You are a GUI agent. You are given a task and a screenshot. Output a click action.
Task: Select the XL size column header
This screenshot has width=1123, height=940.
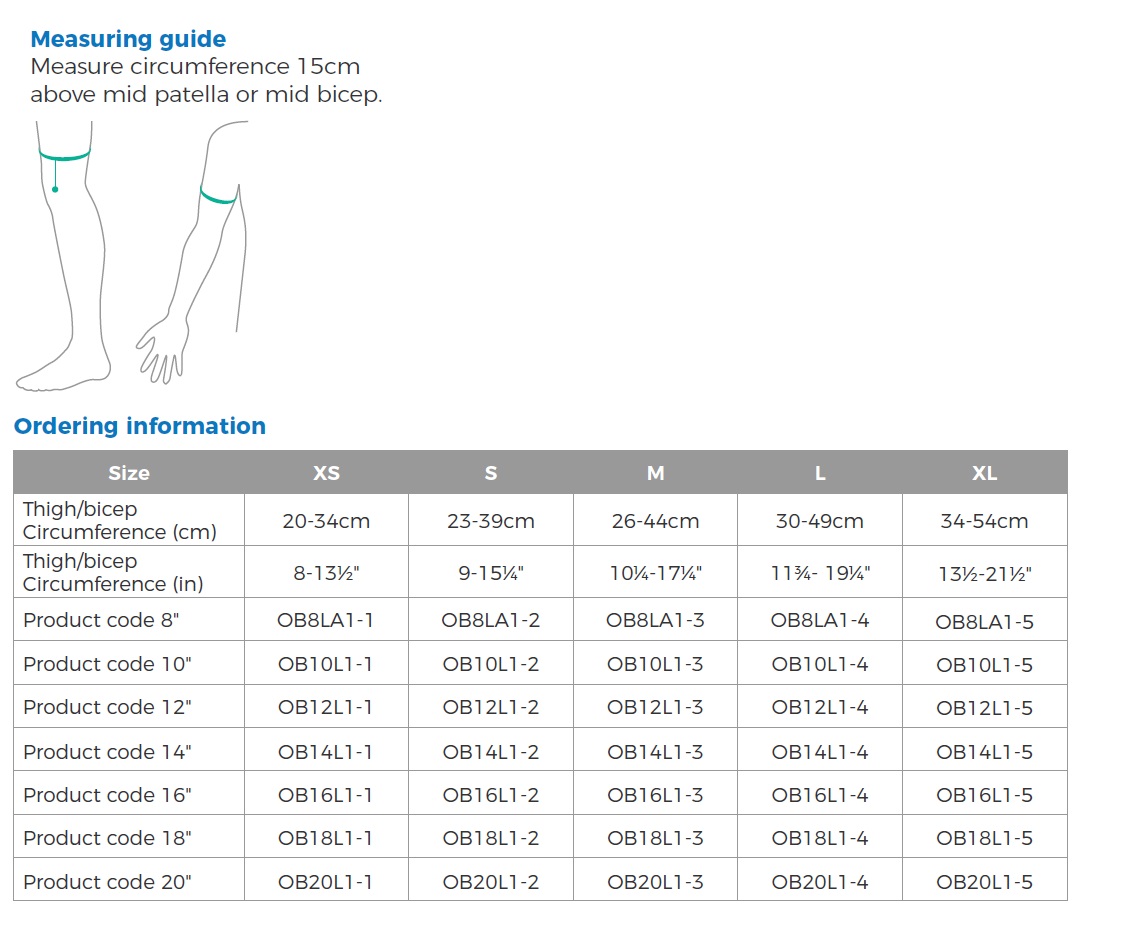point(984,473)
